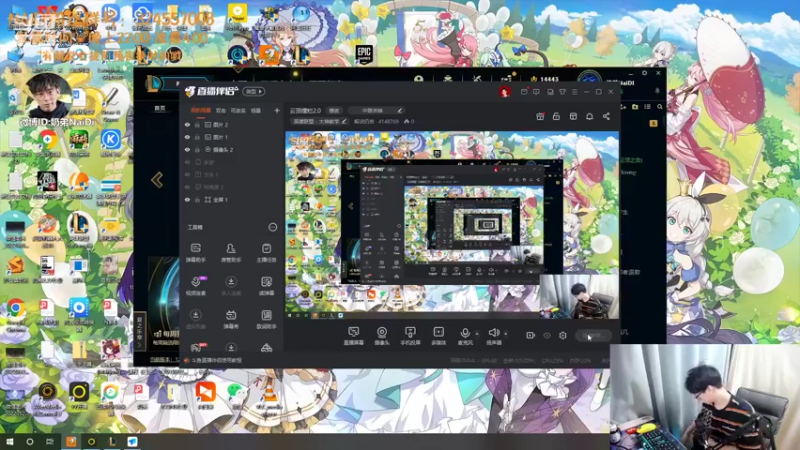800x450 pixels.
Task: Select the orange-highlighted 我的场景 tab
Action: (201, 110)
